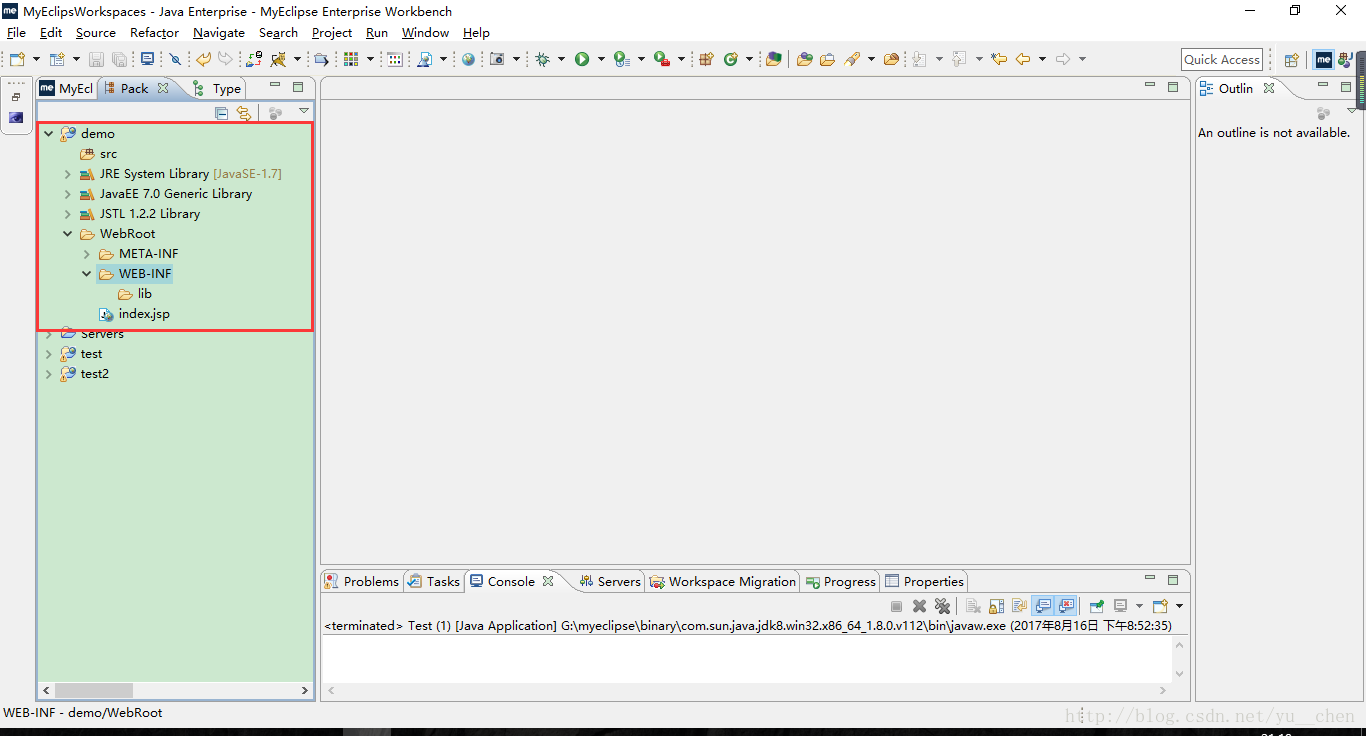Screen dimensions: 1366x736
Task: Open the Back history dropdown arrow
Action: pos(1042,60)
